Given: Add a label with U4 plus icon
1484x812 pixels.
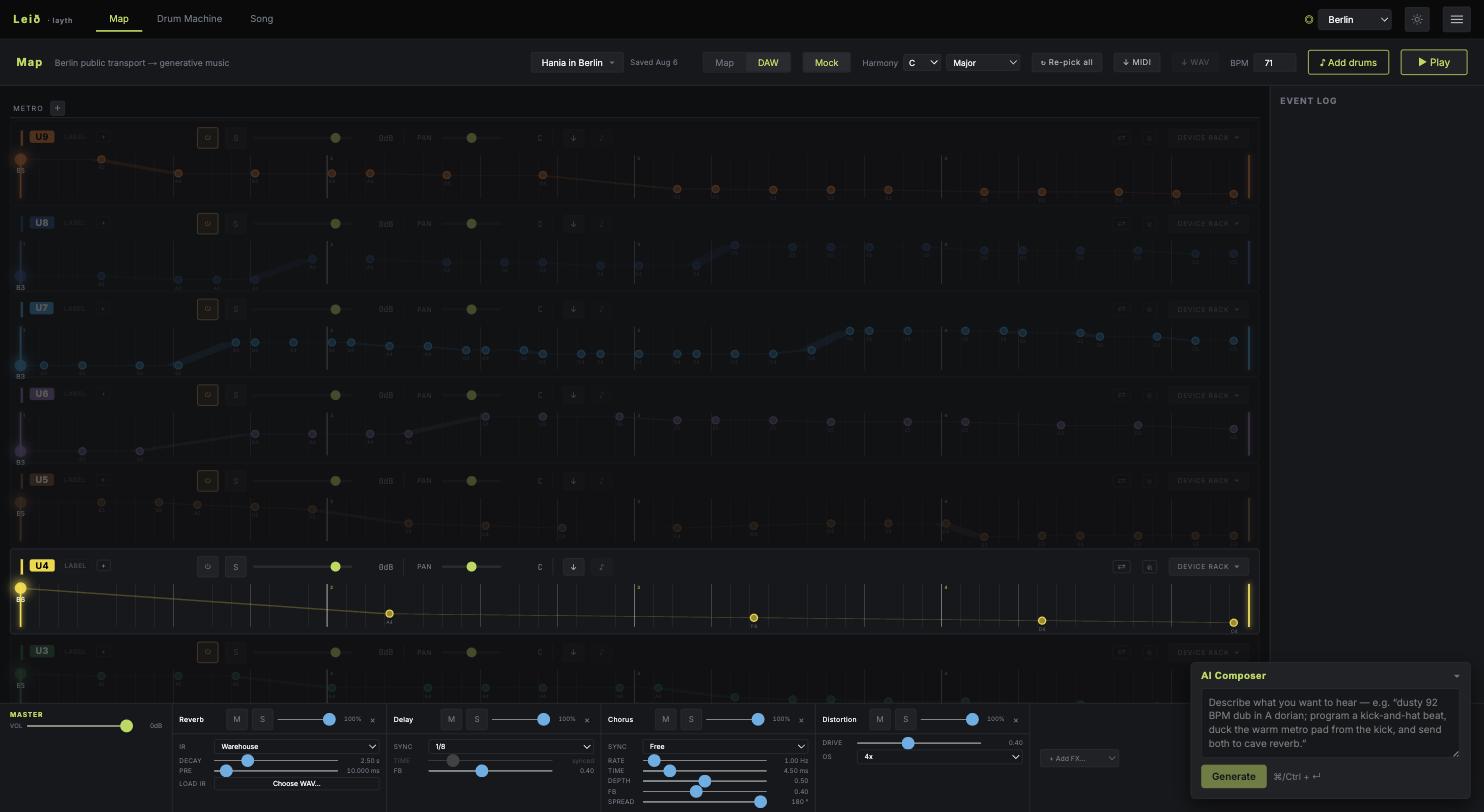Looking at the screenshot, I should coord(103,566).
